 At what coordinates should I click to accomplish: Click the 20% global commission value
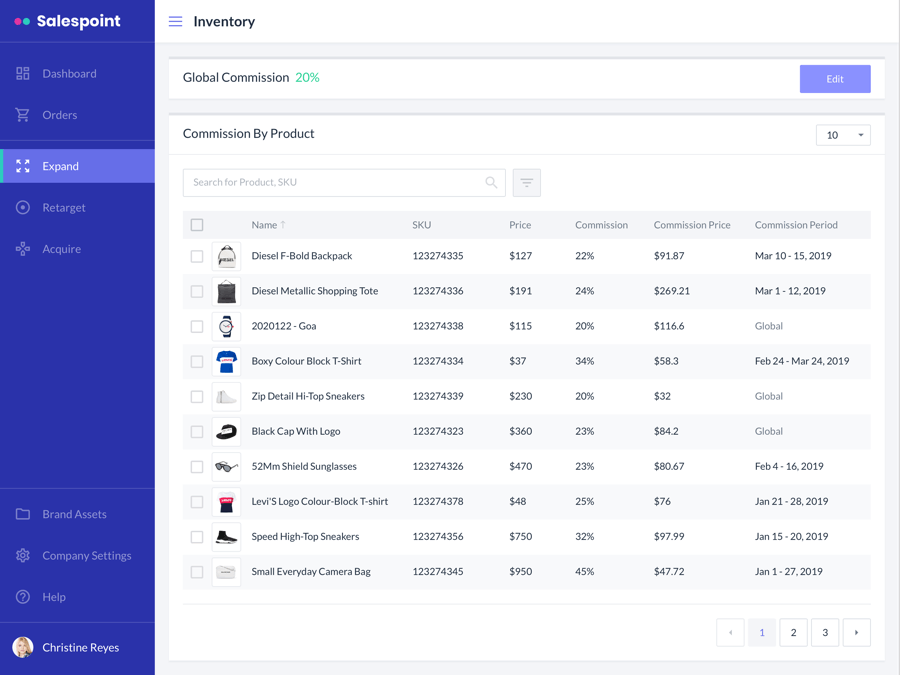(x=307, y=77)
